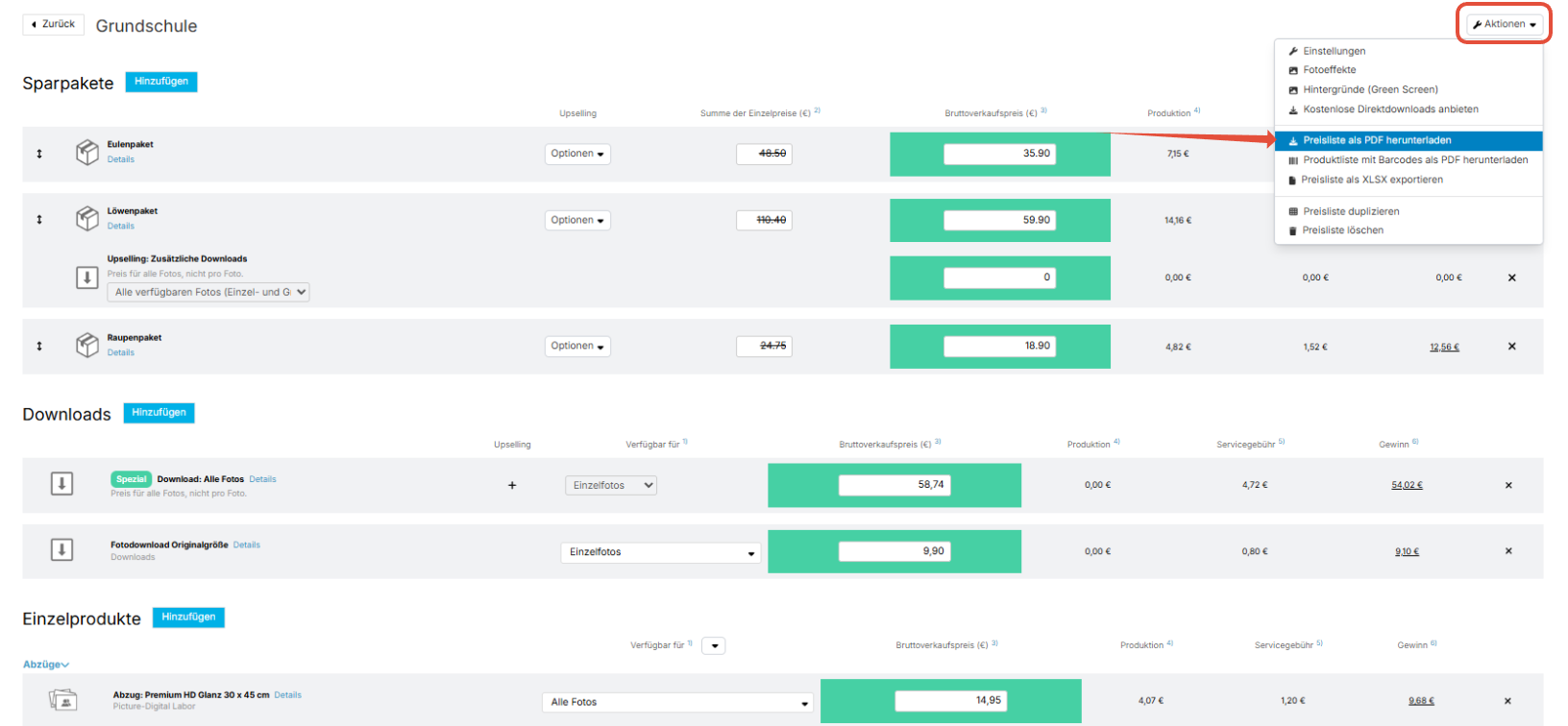Open Details link under Raupenpaket
This screenshot has width=1568, height=726.
[121, 352]
